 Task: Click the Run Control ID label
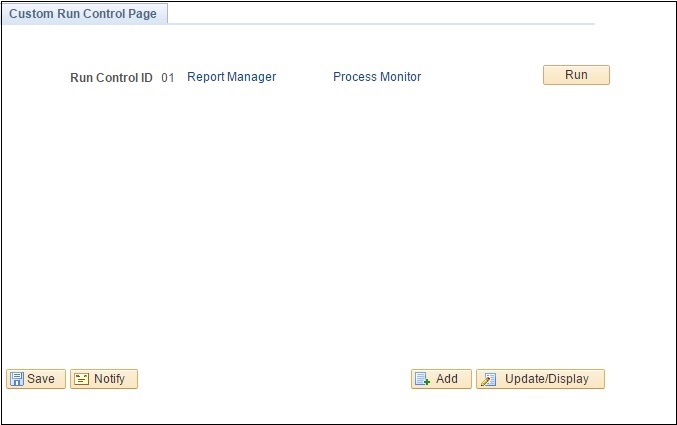111,77
